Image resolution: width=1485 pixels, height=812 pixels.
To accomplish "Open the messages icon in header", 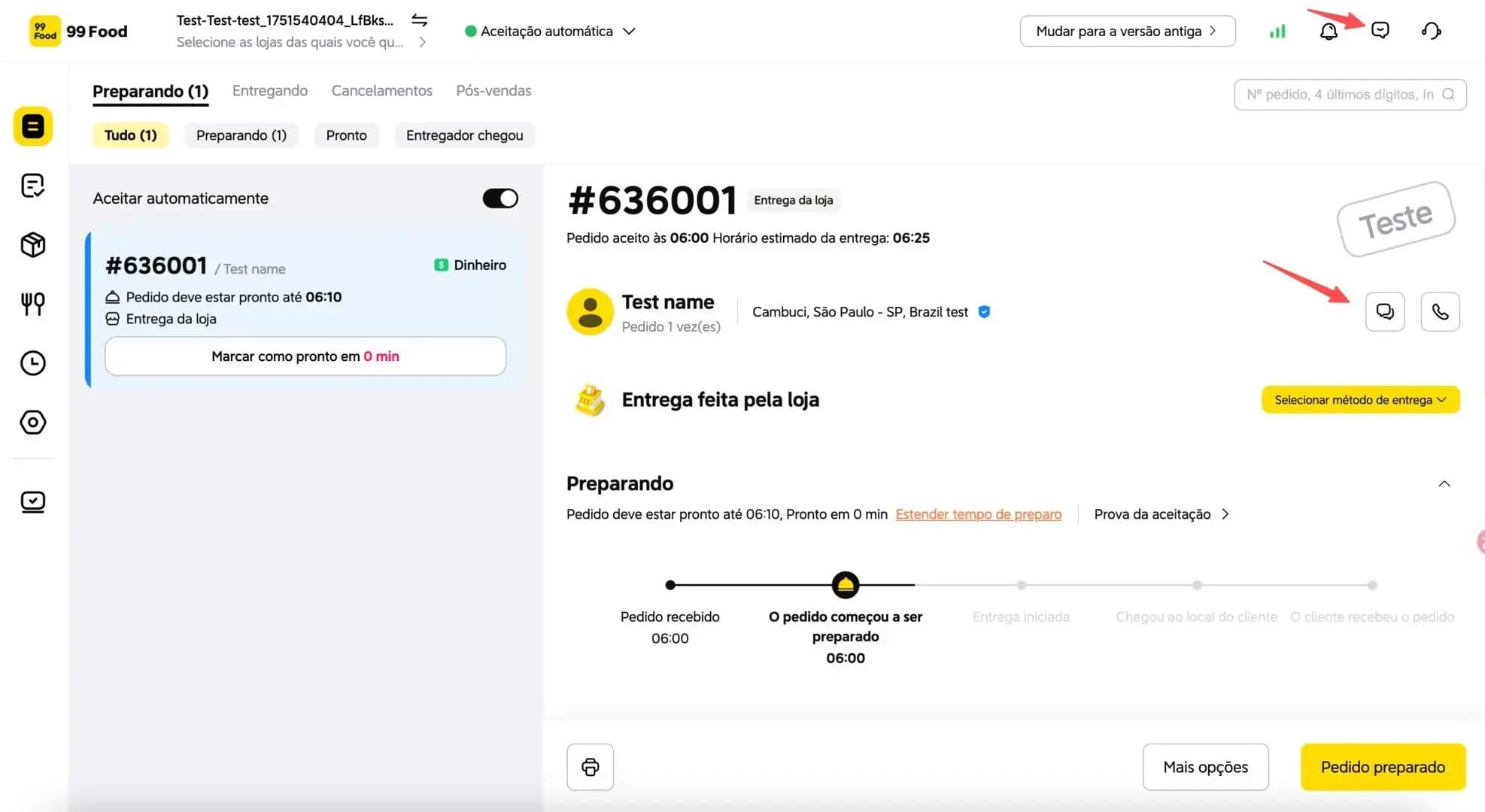I will pos(1380,30).
